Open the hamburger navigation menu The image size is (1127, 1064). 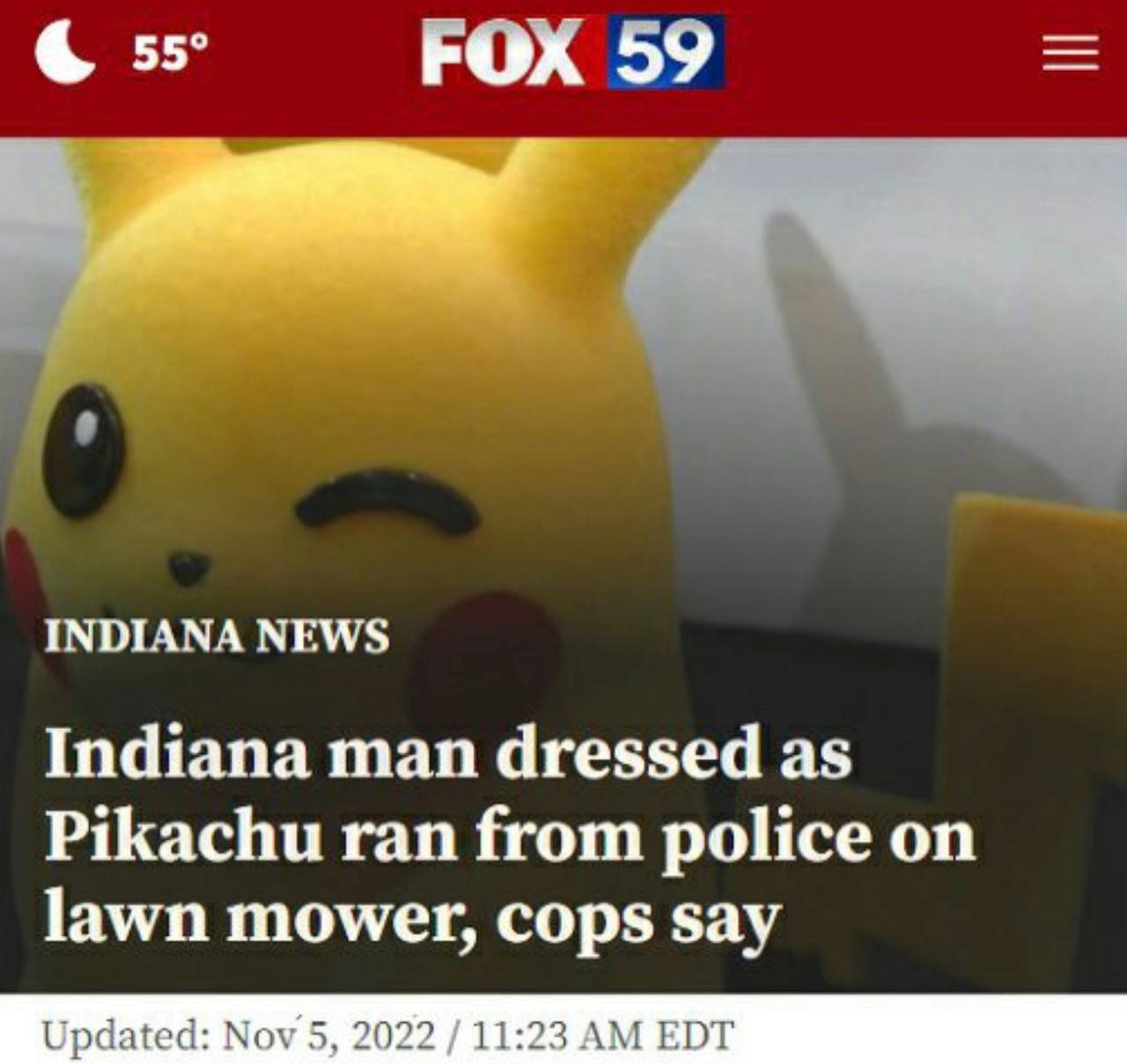tap(1071, 53)
